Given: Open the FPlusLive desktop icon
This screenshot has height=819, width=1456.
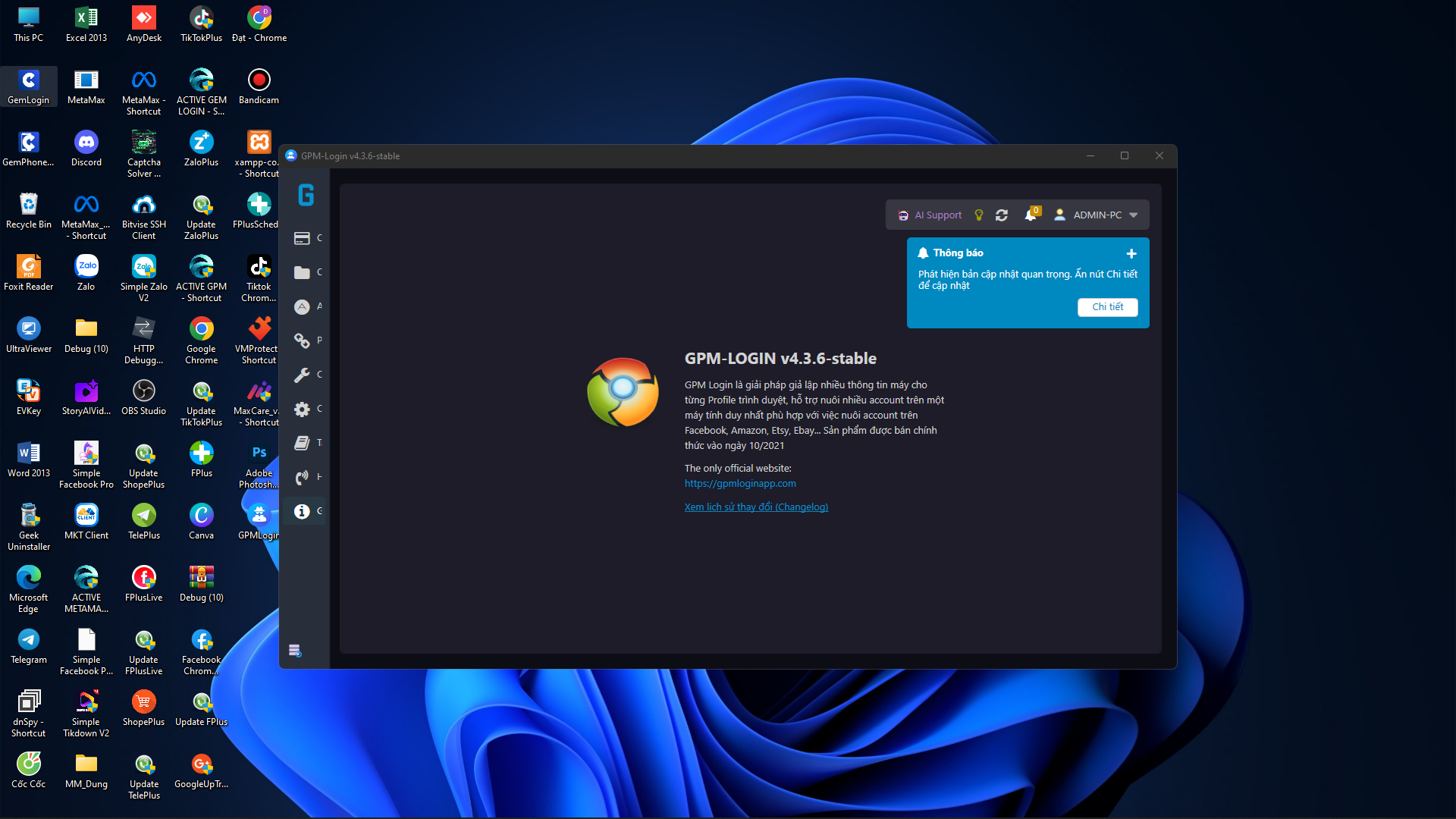Looking at the screenshot, I should tap(144, 584).
